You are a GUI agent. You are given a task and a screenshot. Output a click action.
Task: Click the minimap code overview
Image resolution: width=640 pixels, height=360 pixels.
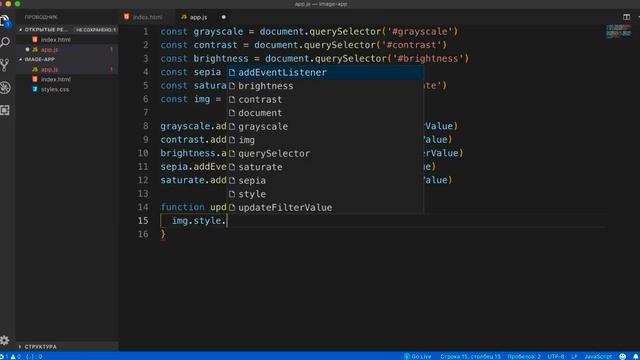[618, 31]
